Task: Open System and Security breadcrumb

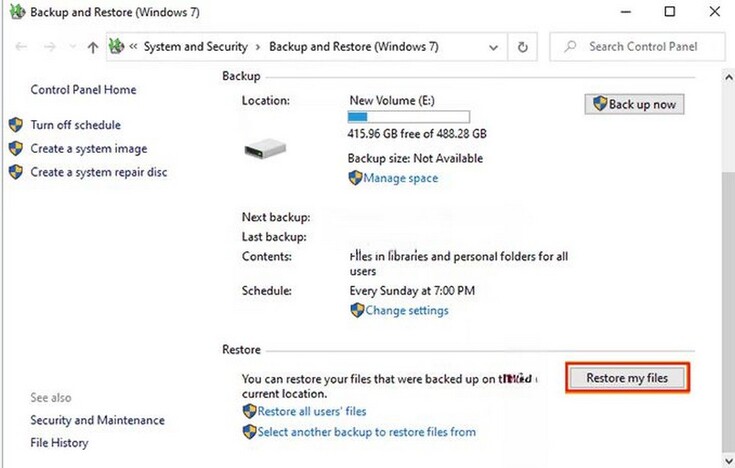Action: pos(196,47)
